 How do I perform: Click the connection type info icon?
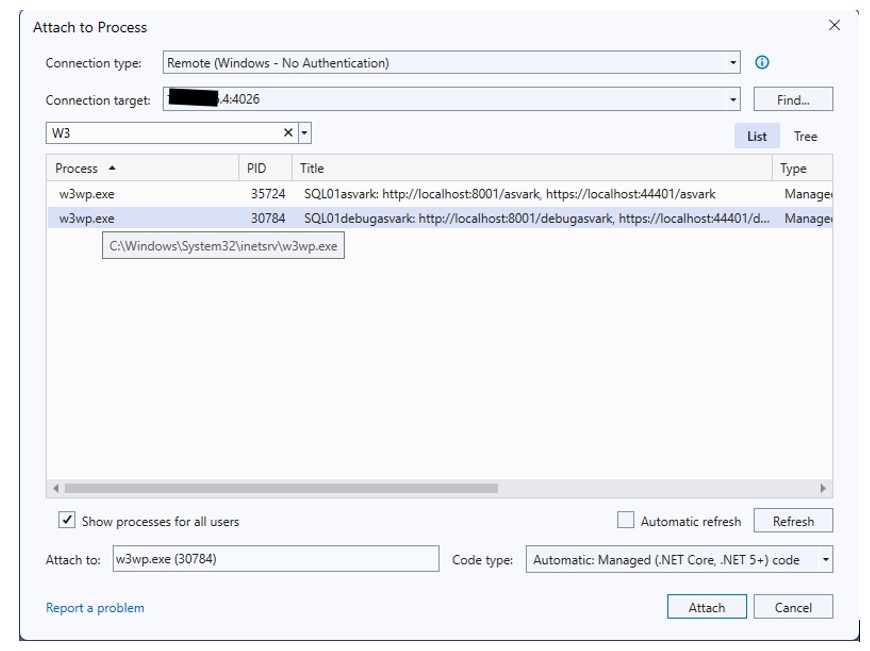[x=762, y=63]
